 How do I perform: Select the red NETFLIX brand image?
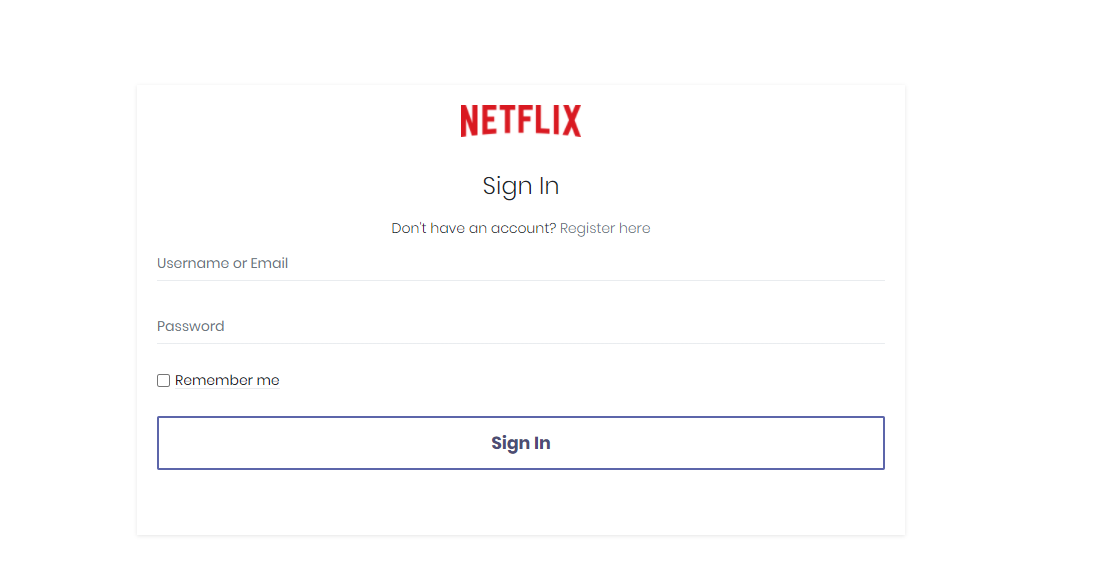coord(520,121)
